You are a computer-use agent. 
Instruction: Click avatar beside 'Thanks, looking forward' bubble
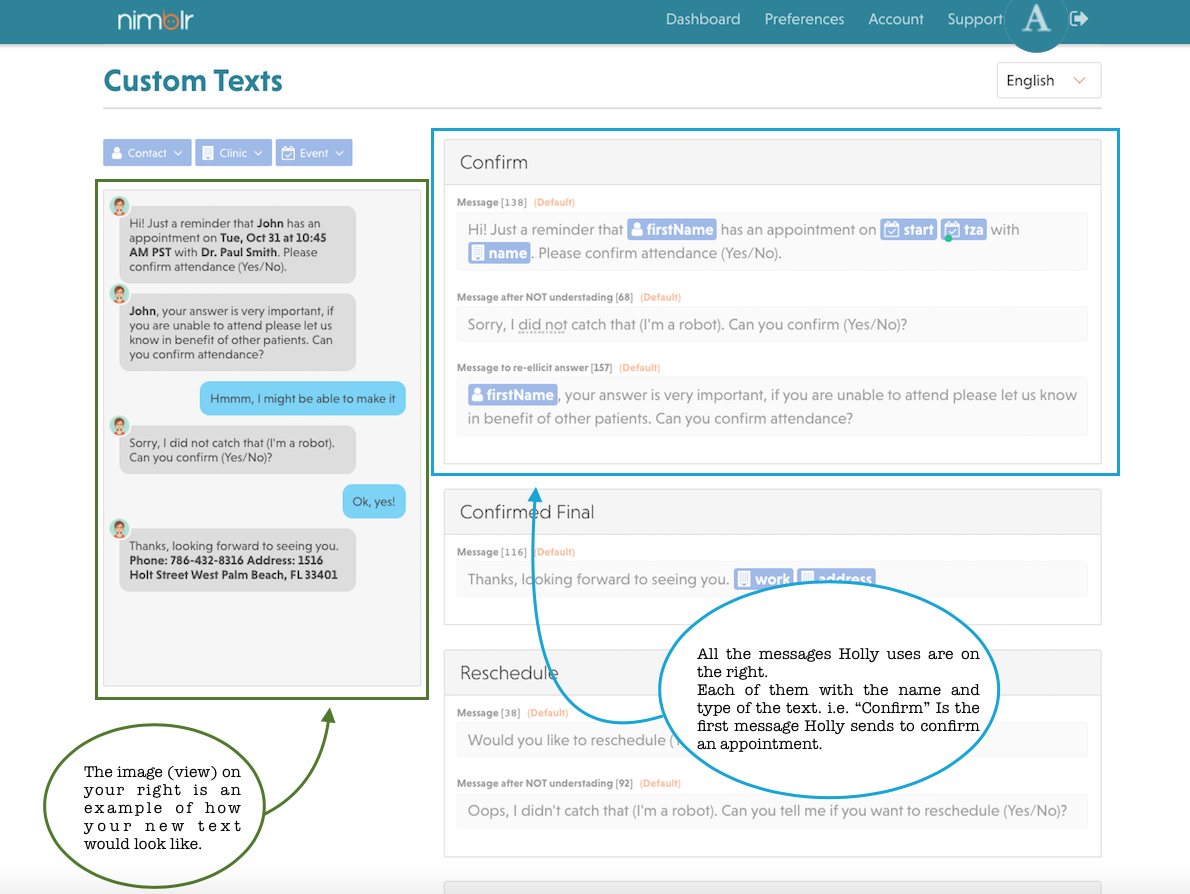[x=119, y=528]
